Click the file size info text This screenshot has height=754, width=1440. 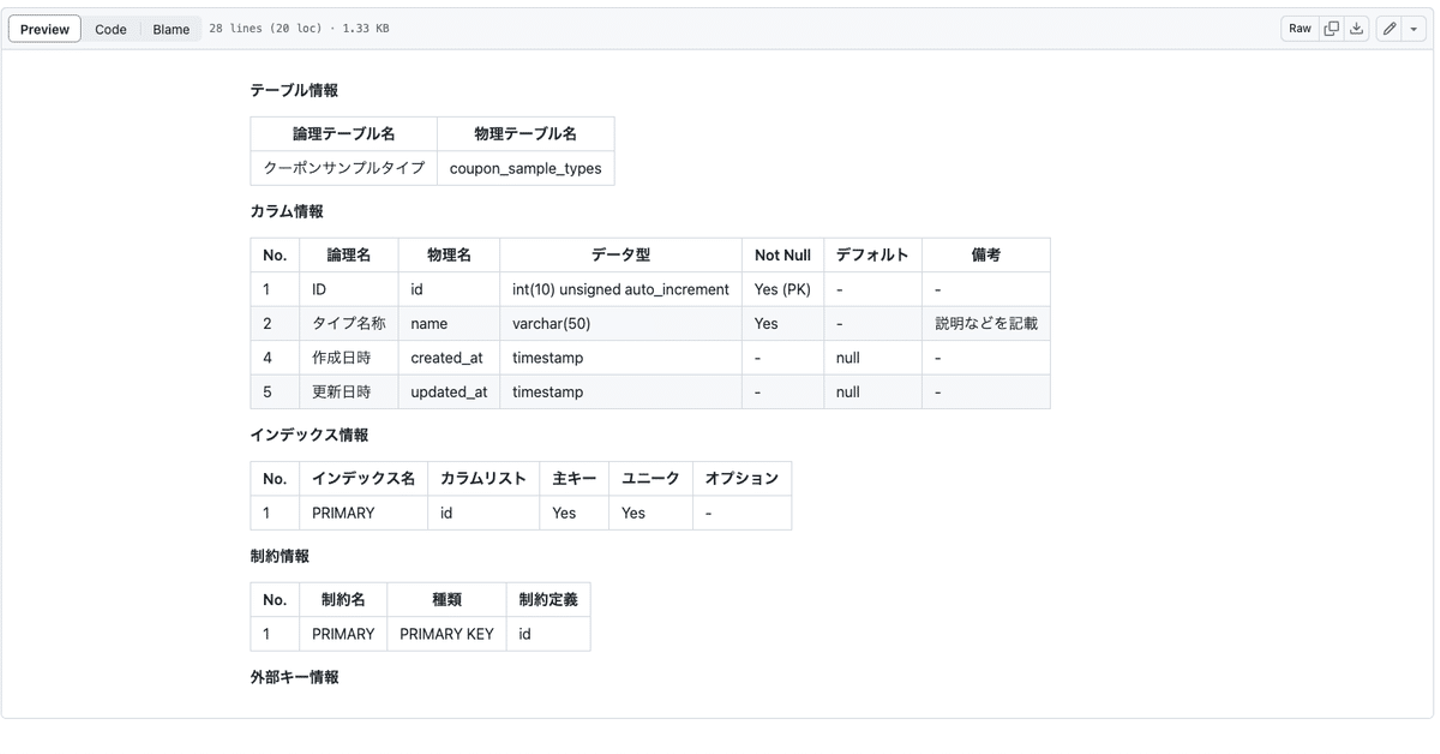(x=299, y=29)
